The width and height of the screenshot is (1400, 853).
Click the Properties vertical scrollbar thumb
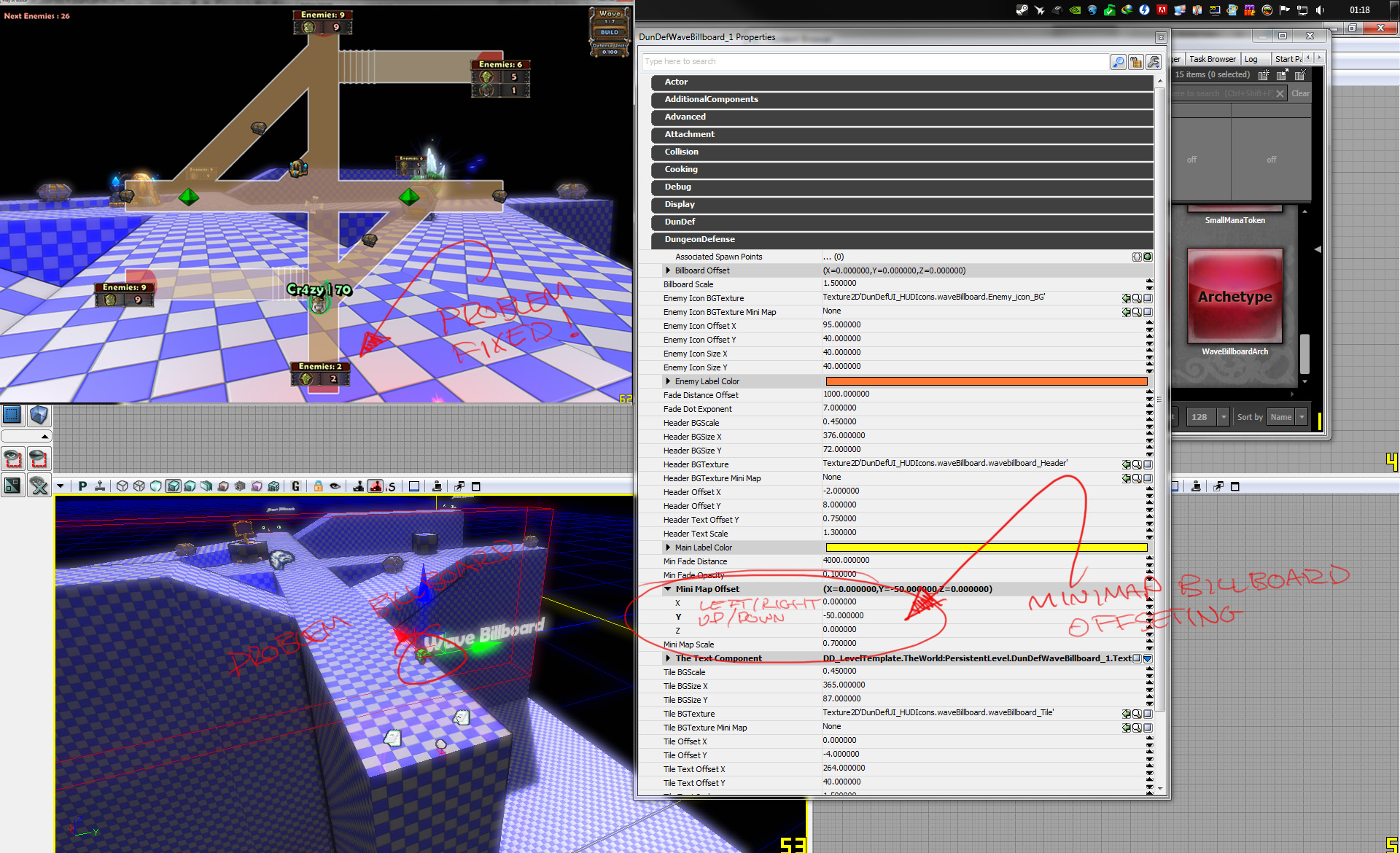pyautogui.click(x=1159, y=400)
